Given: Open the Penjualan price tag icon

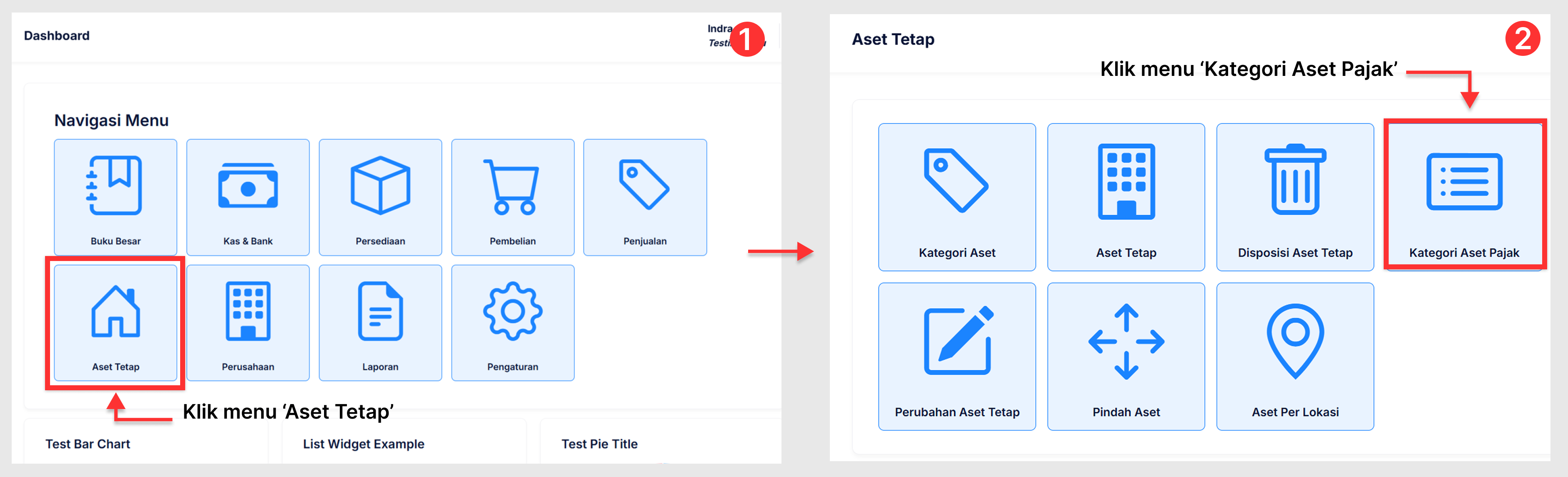Looking at the screenshot, I should tap(644, 184).
